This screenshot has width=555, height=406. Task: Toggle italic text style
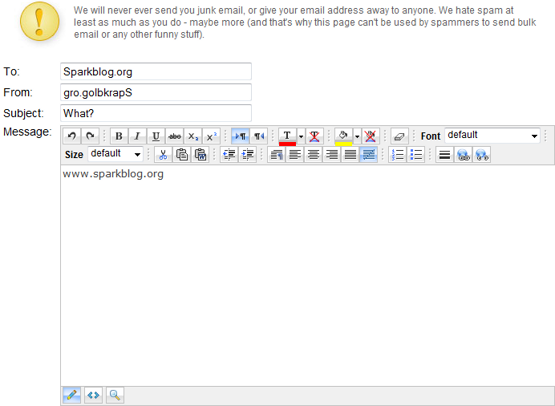pos(137,136)
